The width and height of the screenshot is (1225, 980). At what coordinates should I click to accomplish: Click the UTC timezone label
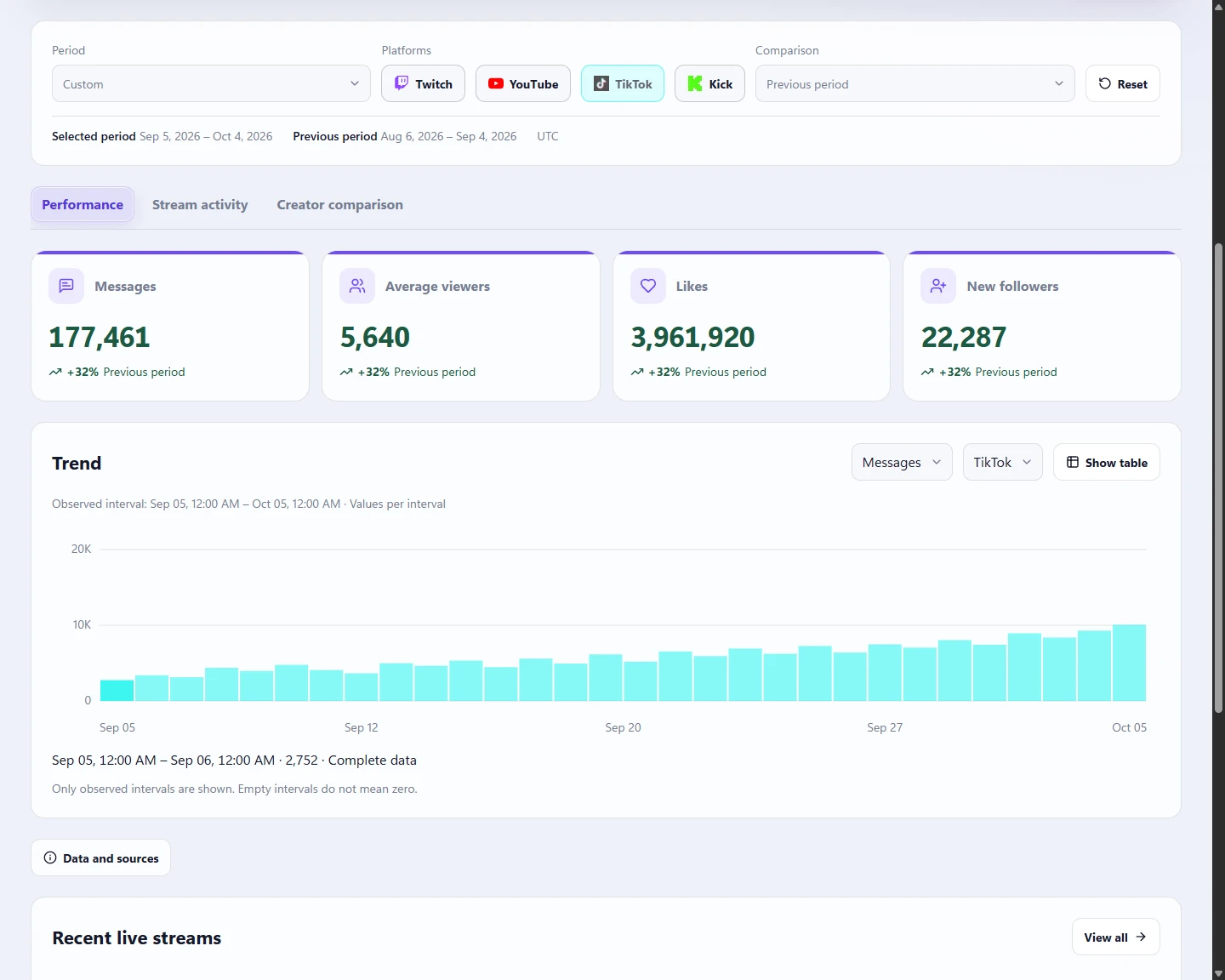click(548, 136)
